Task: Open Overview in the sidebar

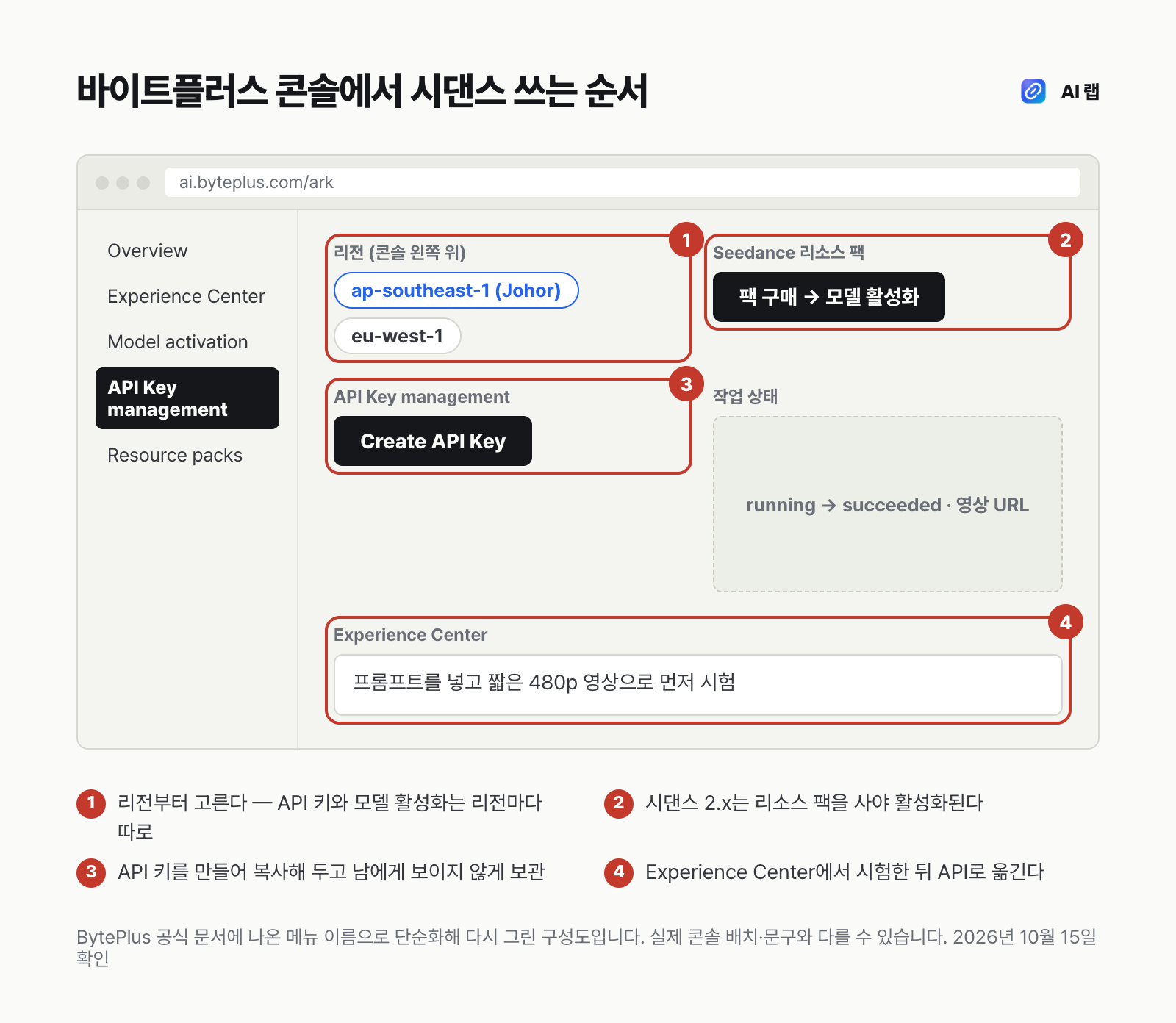Action: coord(148,251)
